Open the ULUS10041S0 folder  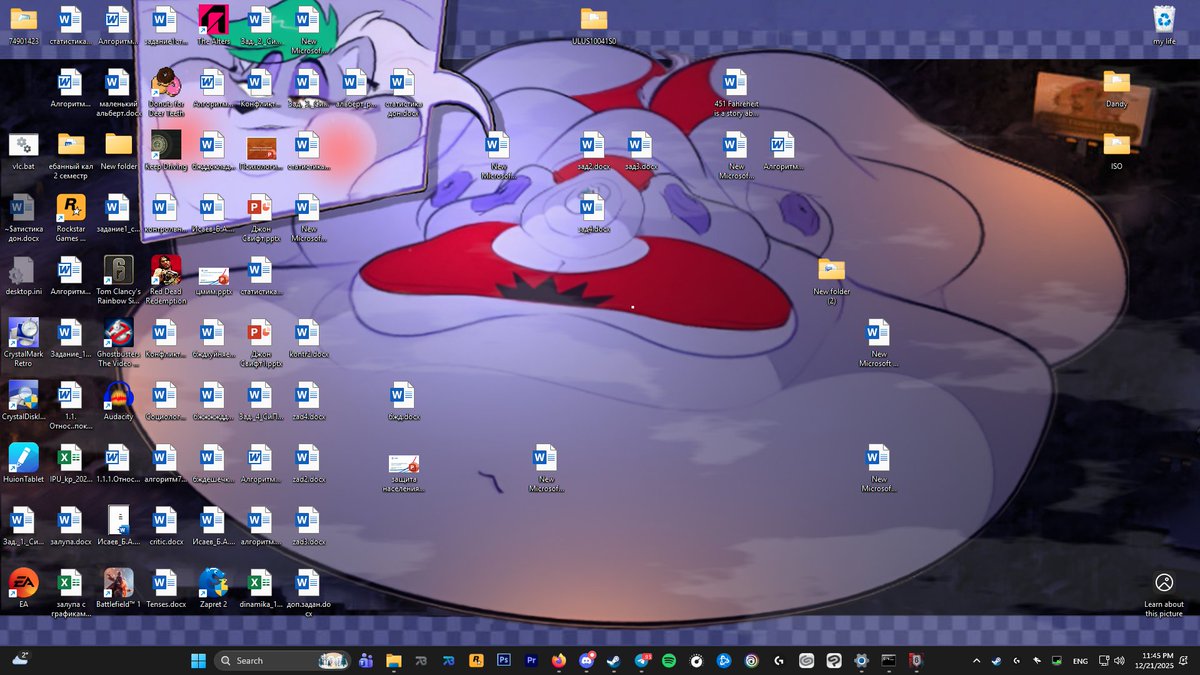(593, 25)
